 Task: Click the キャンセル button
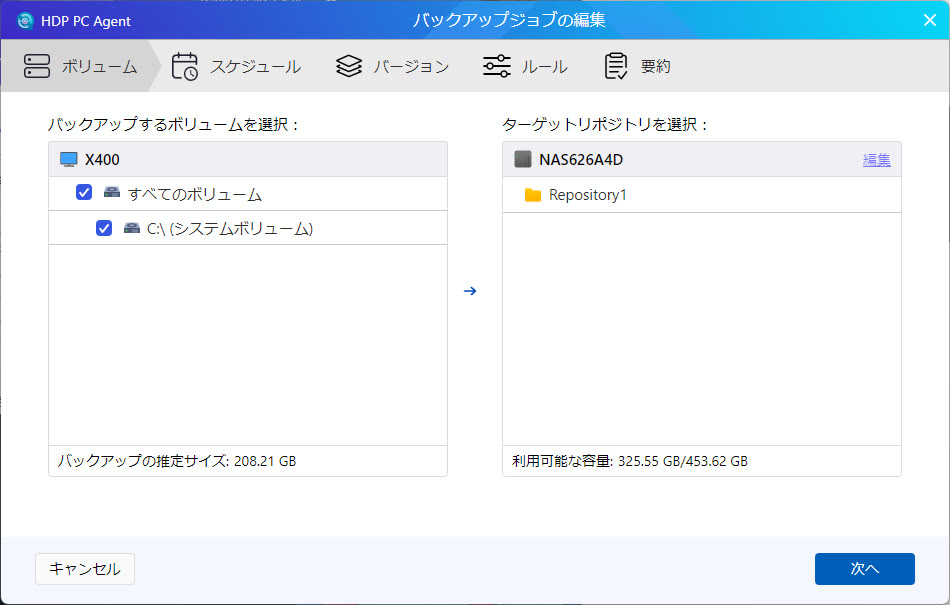(85, 569)
